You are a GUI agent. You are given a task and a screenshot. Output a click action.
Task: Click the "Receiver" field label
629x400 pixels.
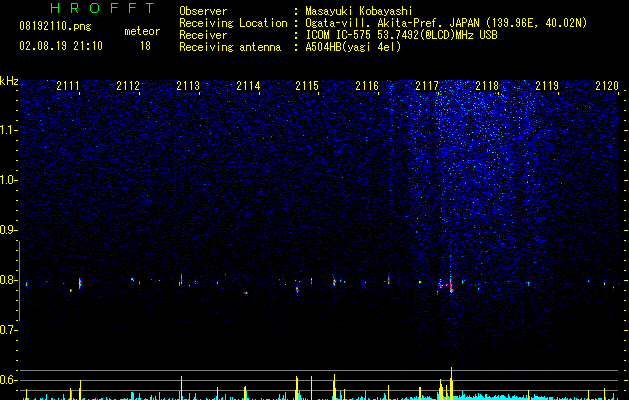click(x=203, y=35)
